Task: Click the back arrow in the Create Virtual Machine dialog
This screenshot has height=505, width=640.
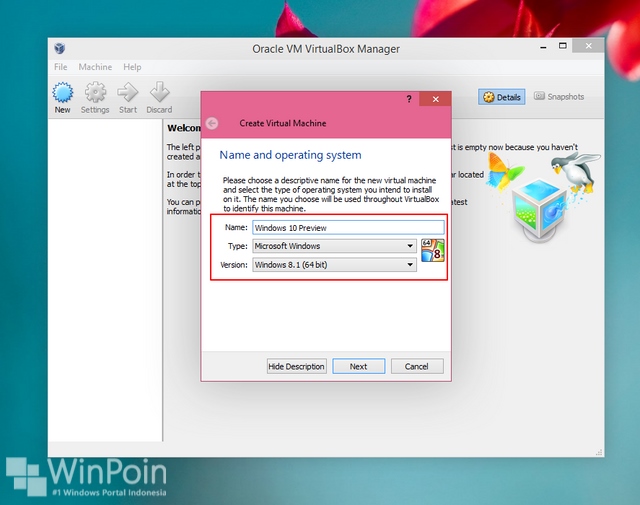Action: pyautogui.click(x=212, y=123)
